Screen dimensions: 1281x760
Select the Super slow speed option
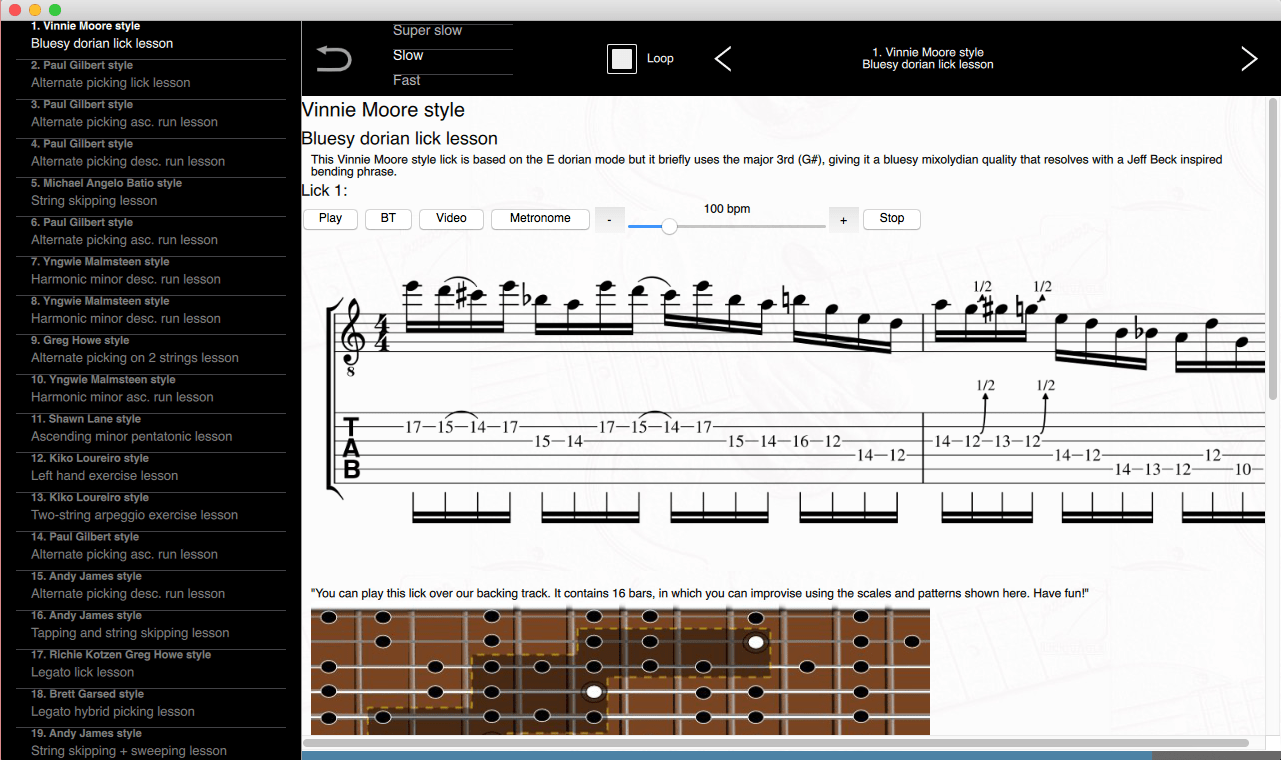click(x=452, y=31)
